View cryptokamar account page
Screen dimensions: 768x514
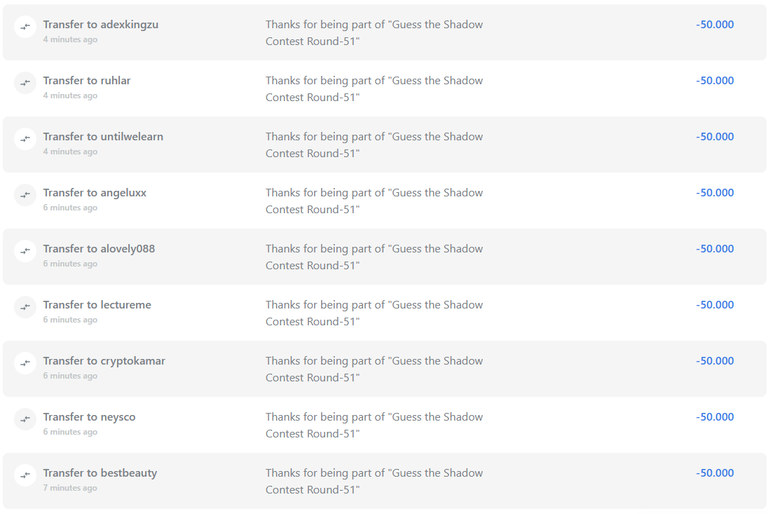pos(133,361)
